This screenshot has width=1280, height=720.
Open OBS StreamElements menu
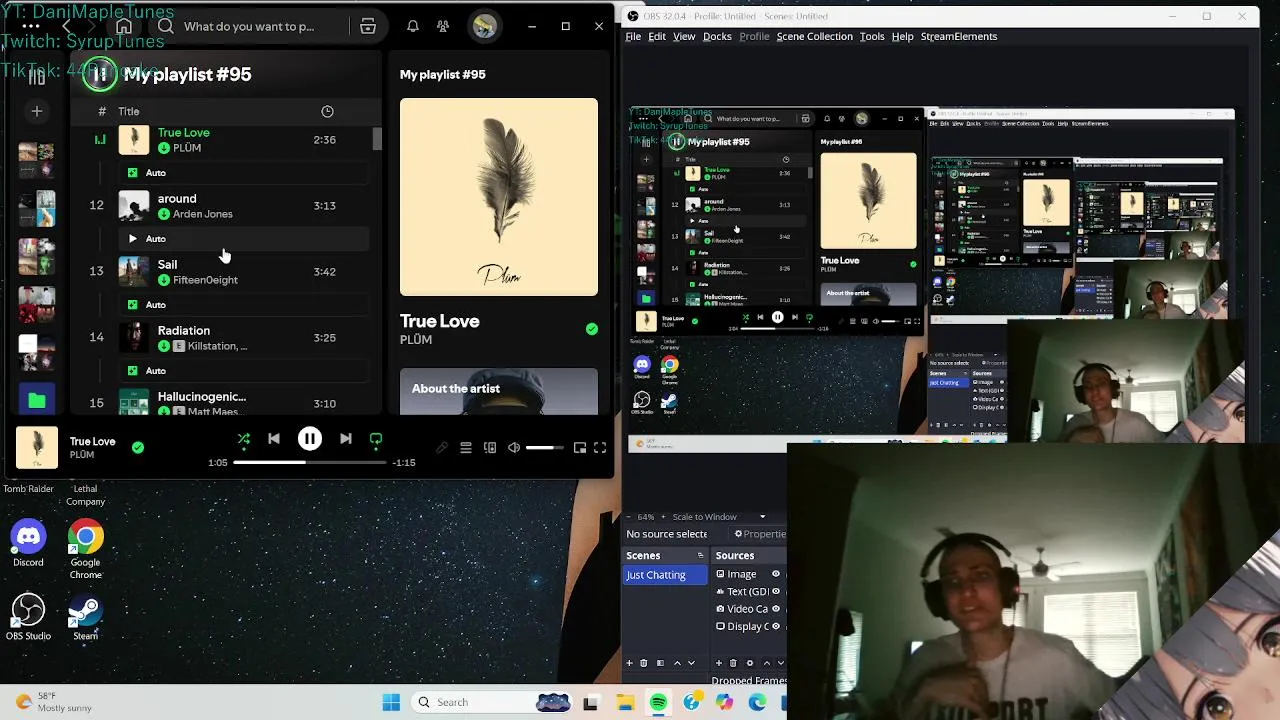[959, 36]
